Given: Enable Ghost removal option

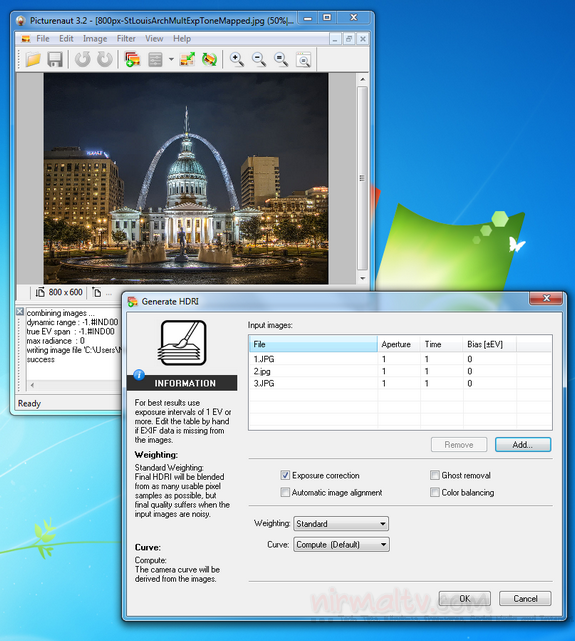Looking at the screenshot, I should [x=435, y=475].
